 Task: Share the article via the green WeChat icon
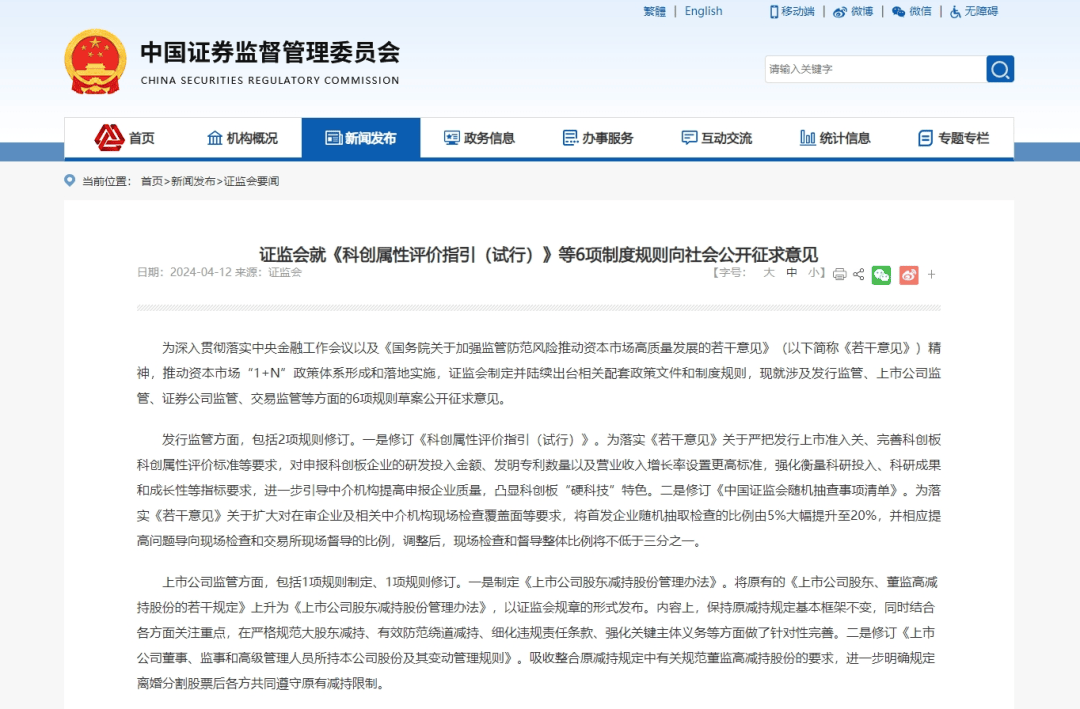point(882,274)
